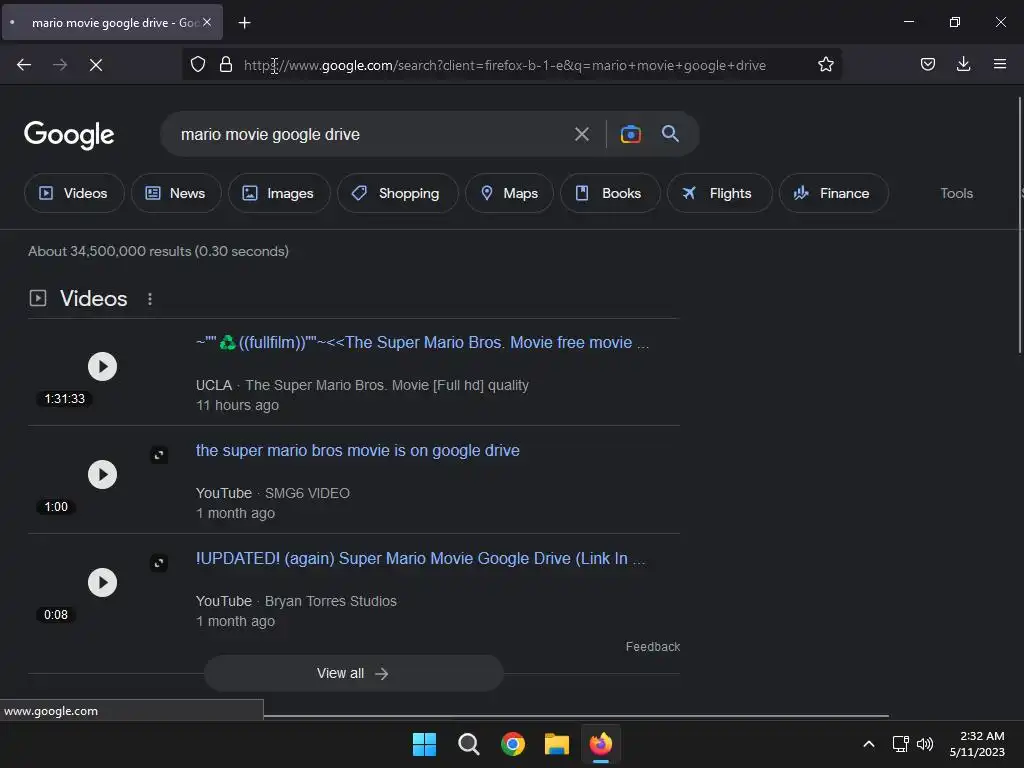Open network status in the system tray
1024x768 pixels.
pyautogui.click(x=901, y=744)
